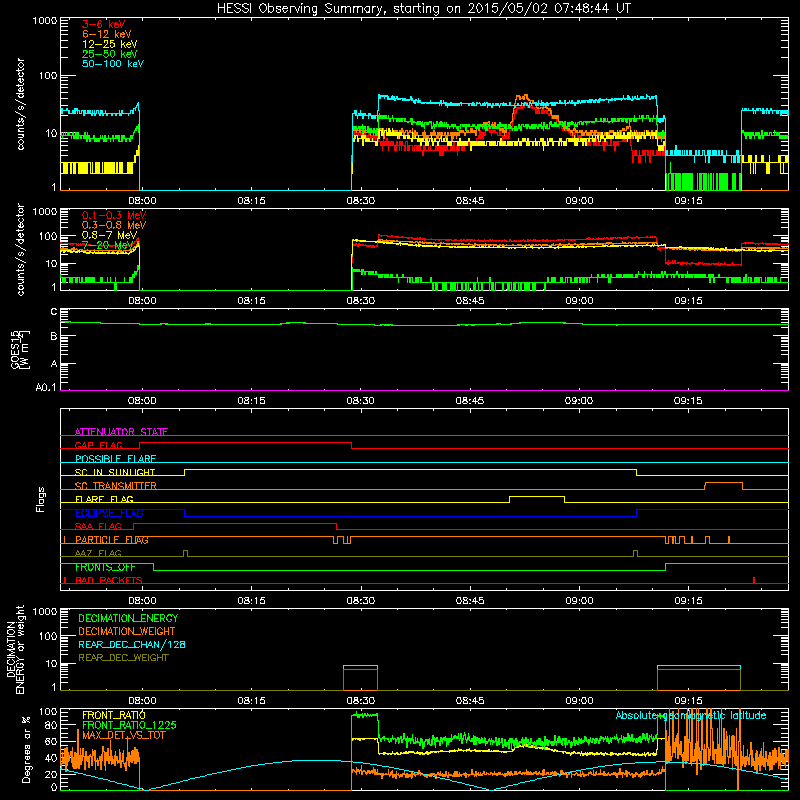The width and height of the screenshot is (800, 800).
Task: Select the FLARE_FLAG label
Action: pos(104,499)
